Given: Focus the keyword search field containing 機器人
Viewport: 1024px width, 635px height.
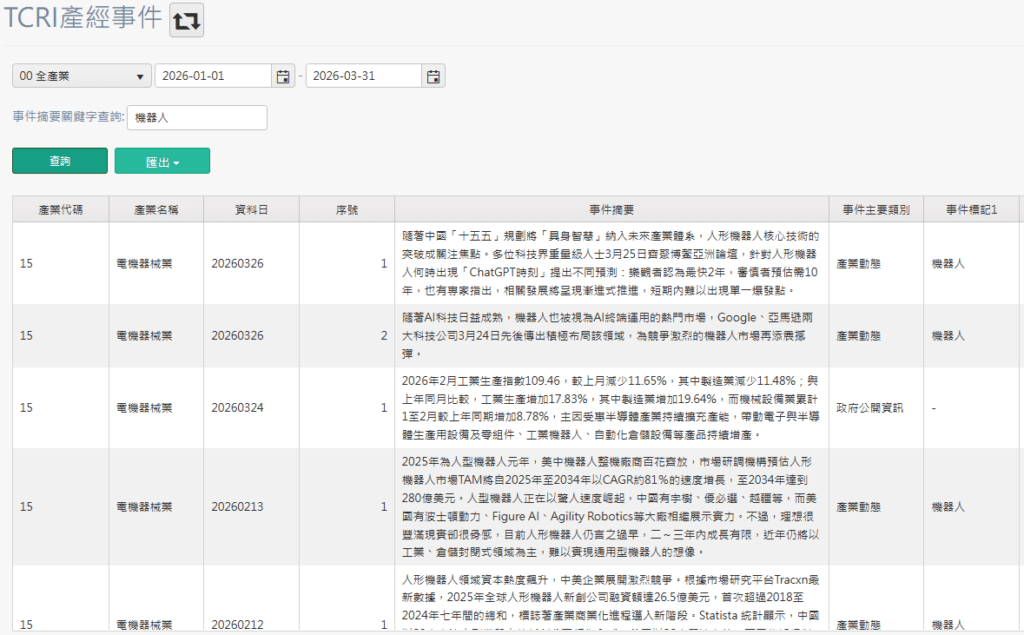Looking at the screenshot, I should click(x=197, y=118).
